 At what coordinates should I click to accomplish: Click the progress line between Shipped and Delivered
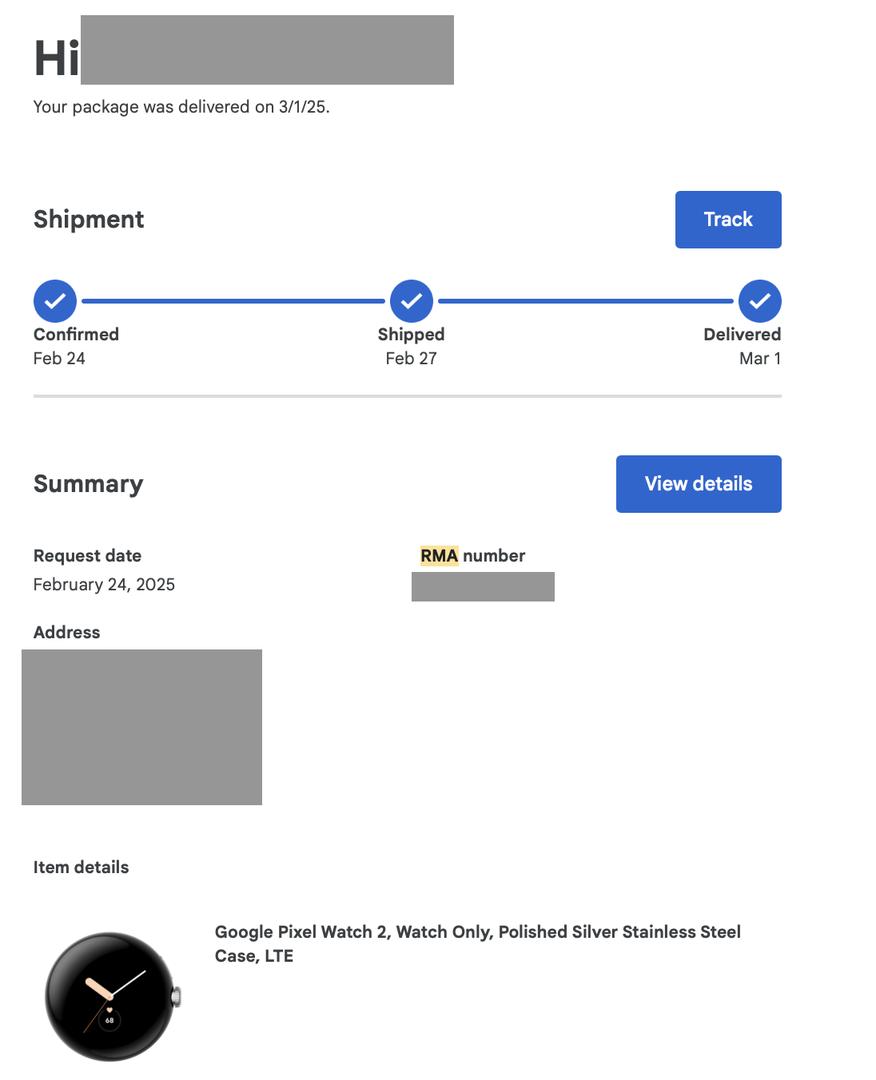[x=586, y=301]
